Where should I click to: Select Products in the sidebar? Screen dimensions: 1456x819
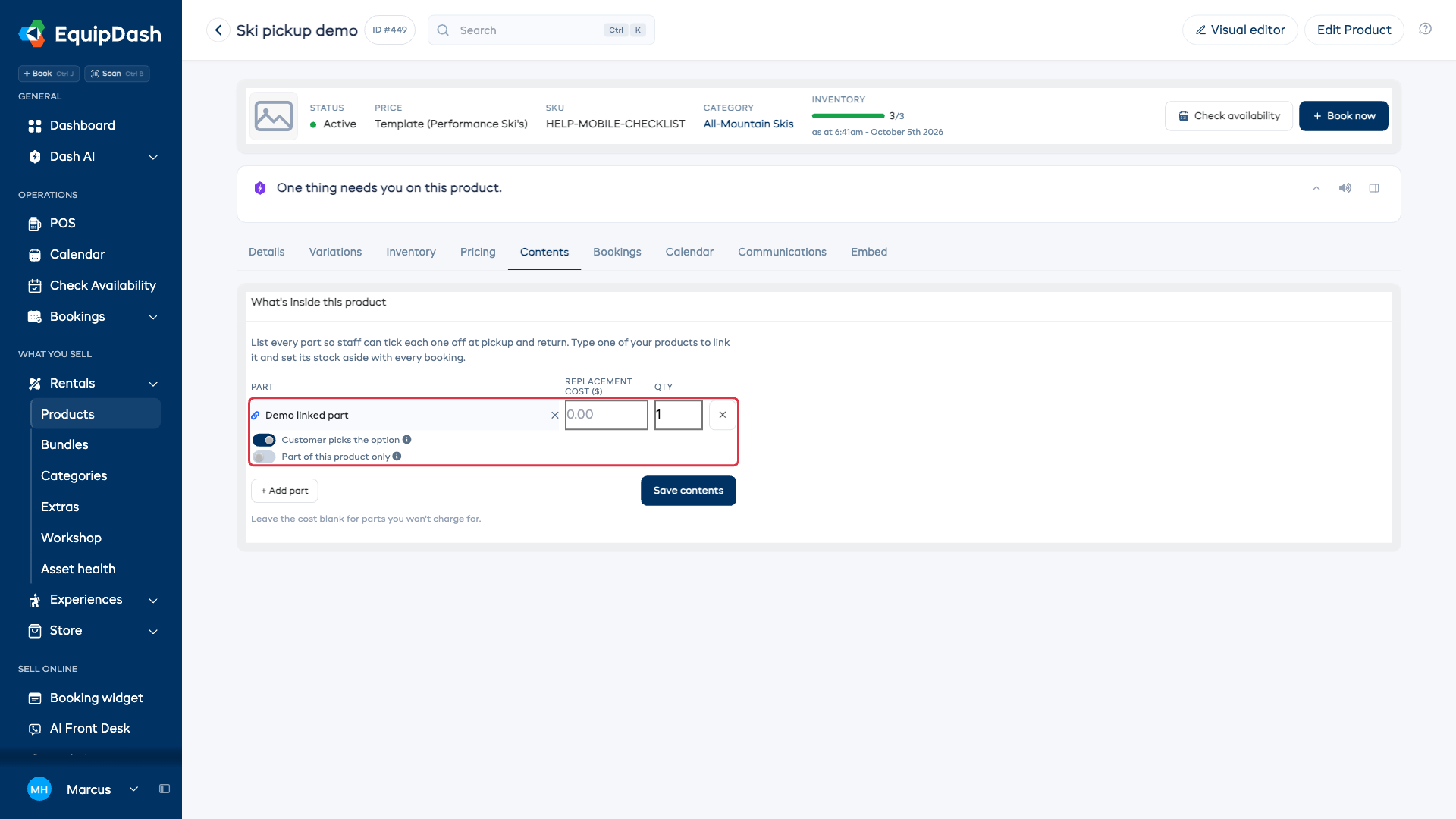point(96,414)
